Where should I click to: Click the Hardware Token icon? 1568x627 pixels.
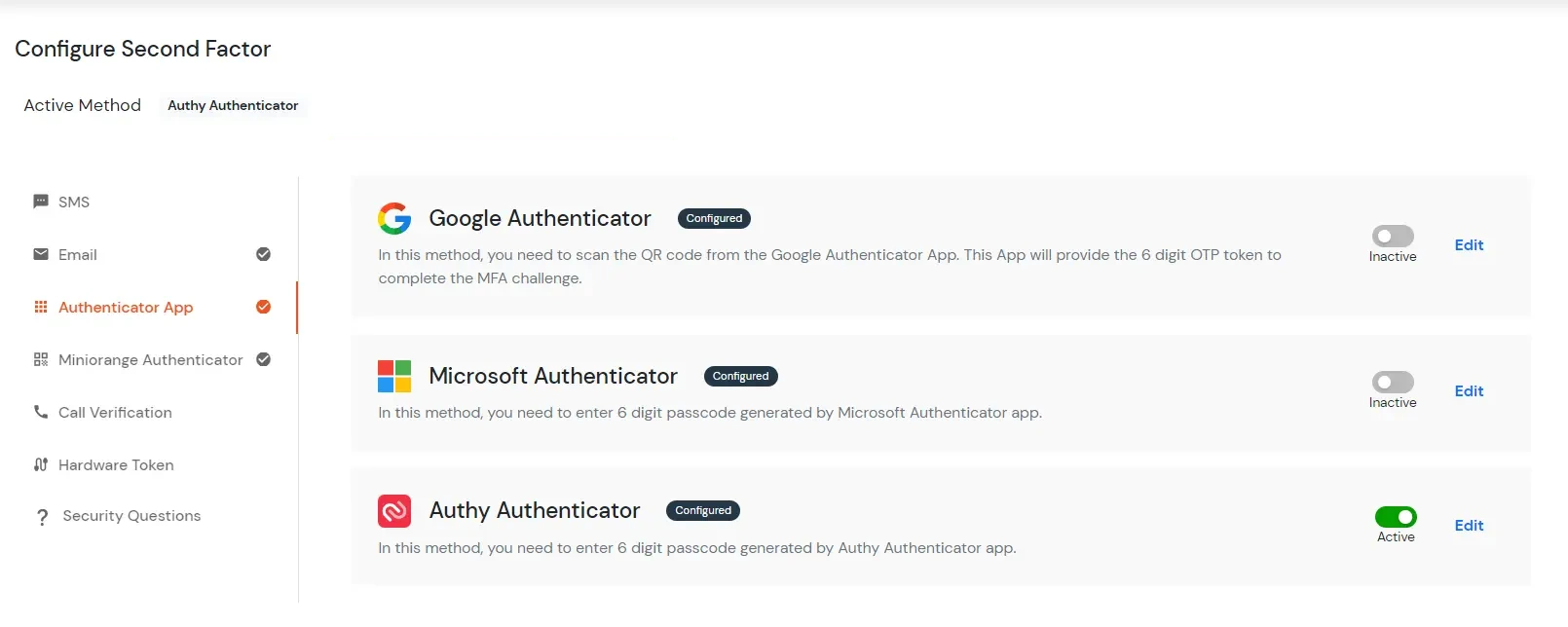pyautogui.click(x=40, y=464)
